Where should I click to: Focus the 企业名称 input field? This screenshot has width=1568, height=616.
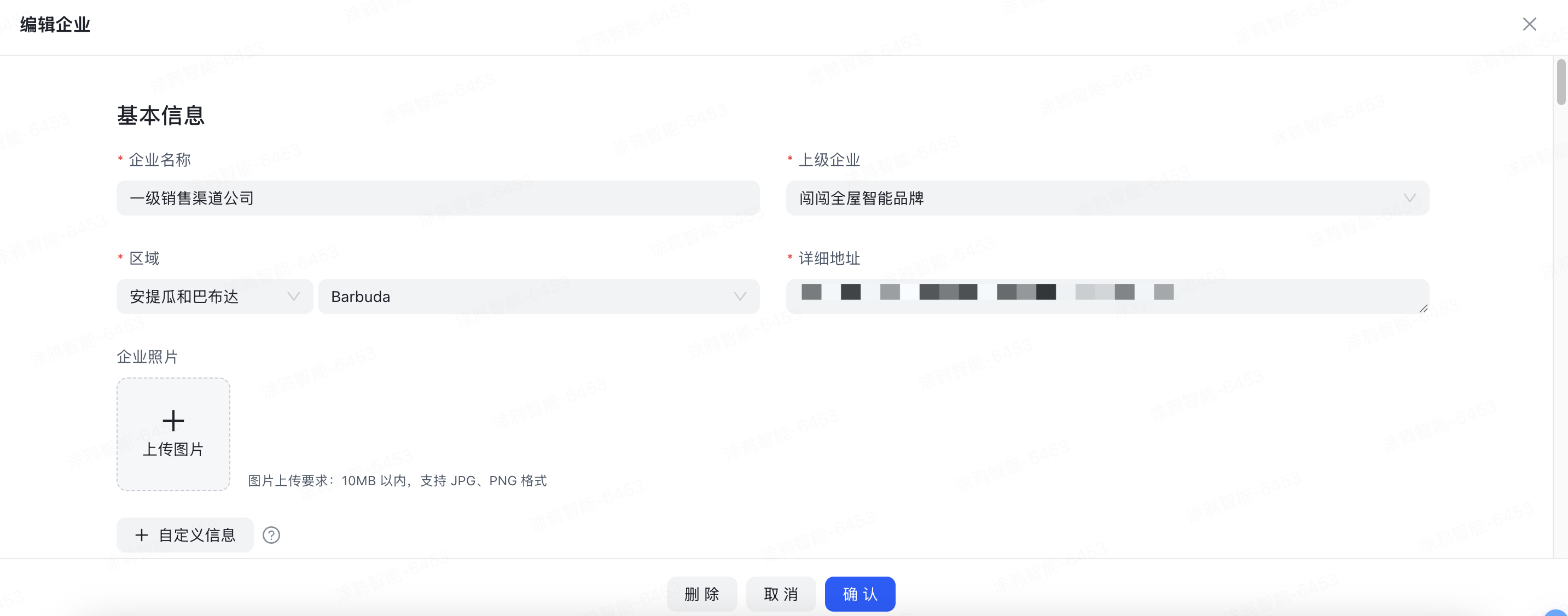[x=437, y=198]
